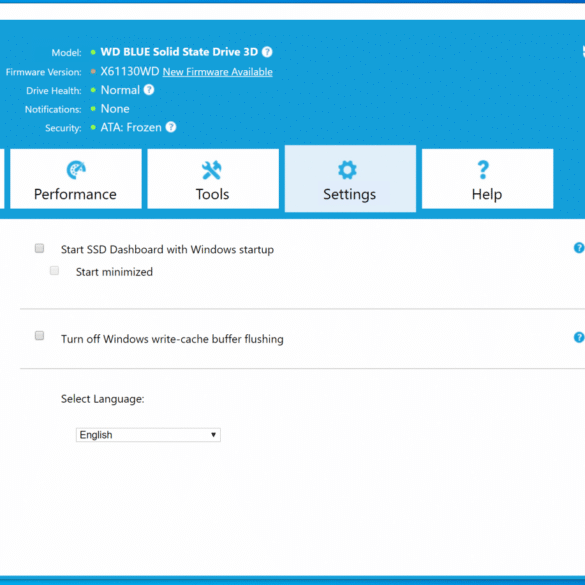The width and height of the screenshot is (585, 585).
Task: Click the ATA: Frozen security status
Action: point(131,128)
